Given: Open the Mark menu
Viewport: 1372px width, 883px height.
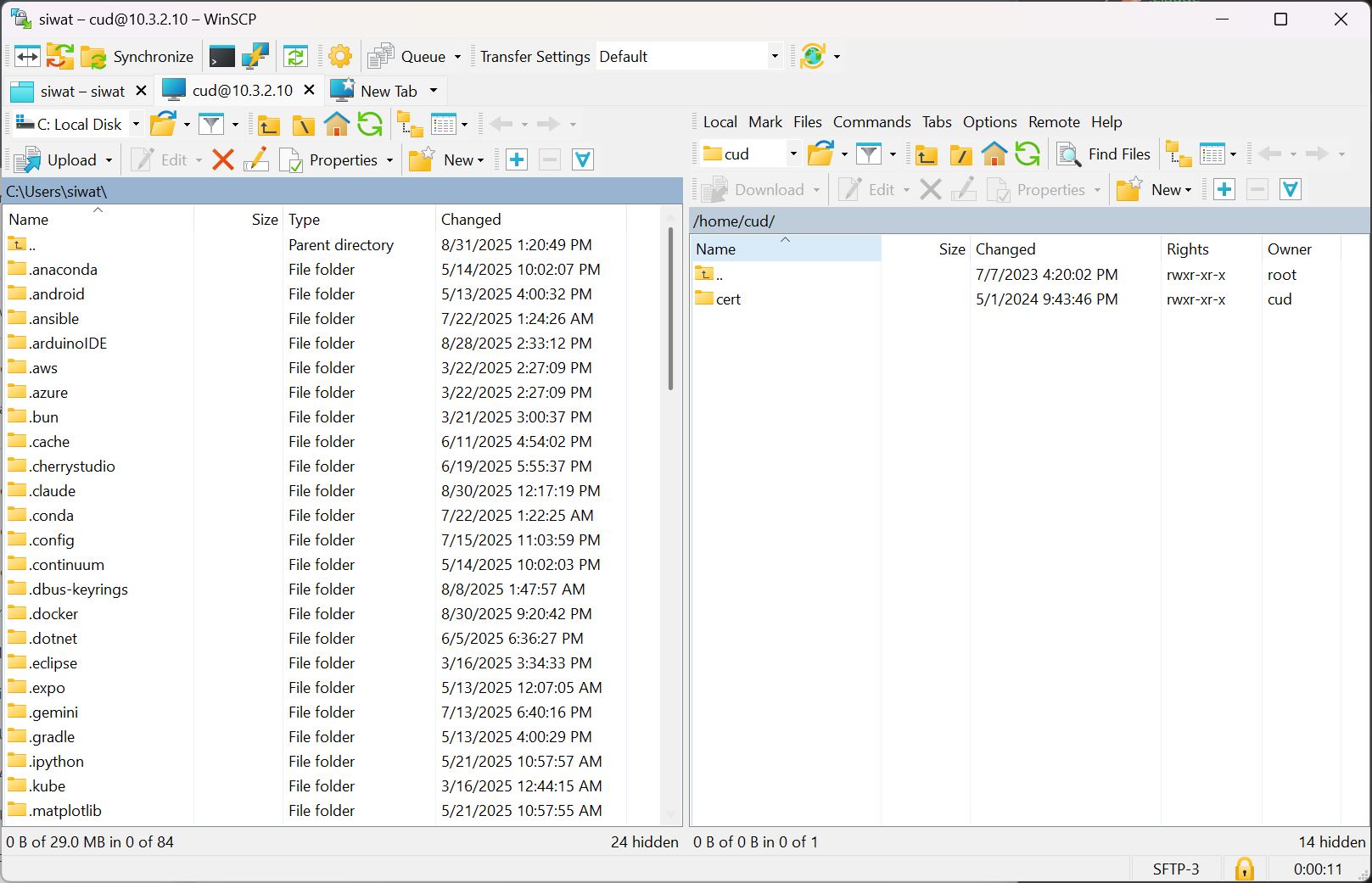Looking at the screenshot, I should (x=765, y=122).
